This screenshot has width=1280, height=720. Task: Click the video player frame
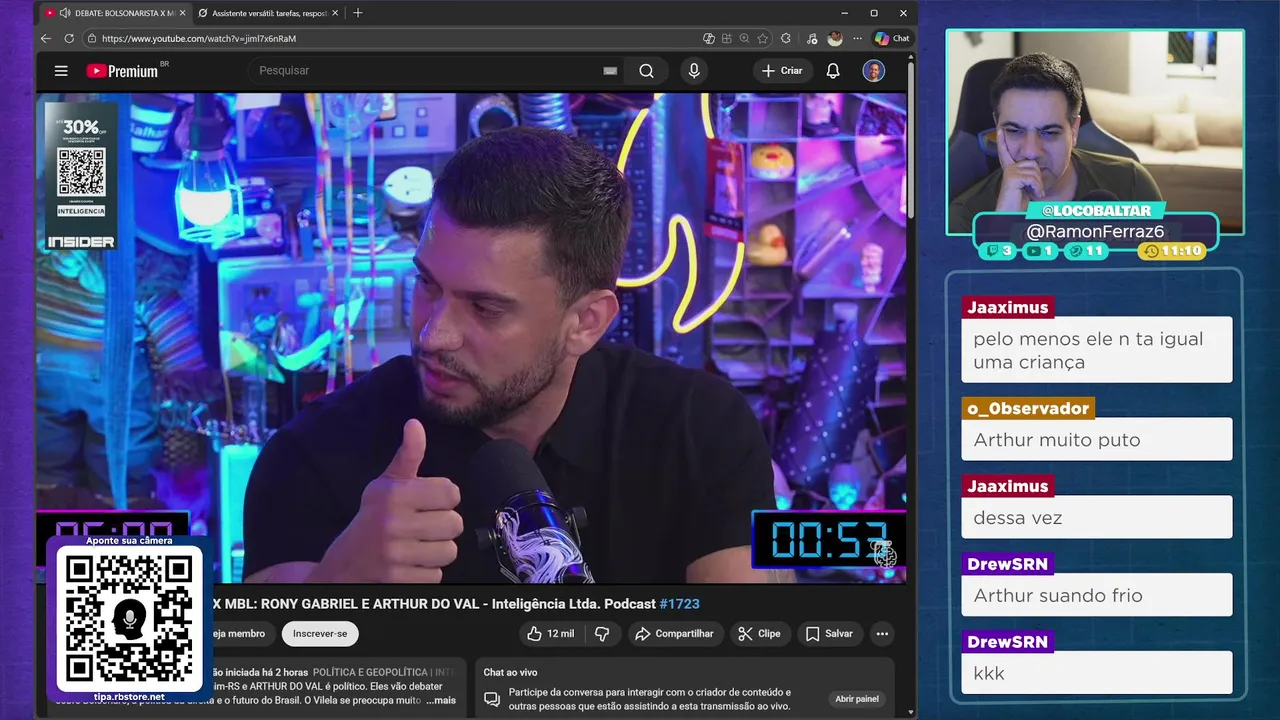pyautogui.click(x=471, y=338)
